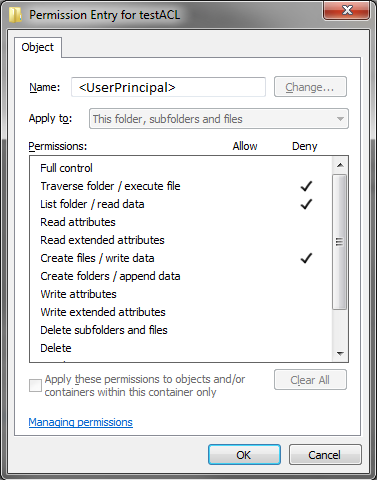This screenshot has width=377, height=480.
Task: Toggle Deny checkmark for Traverse folder / execute file
Action: 306,186
